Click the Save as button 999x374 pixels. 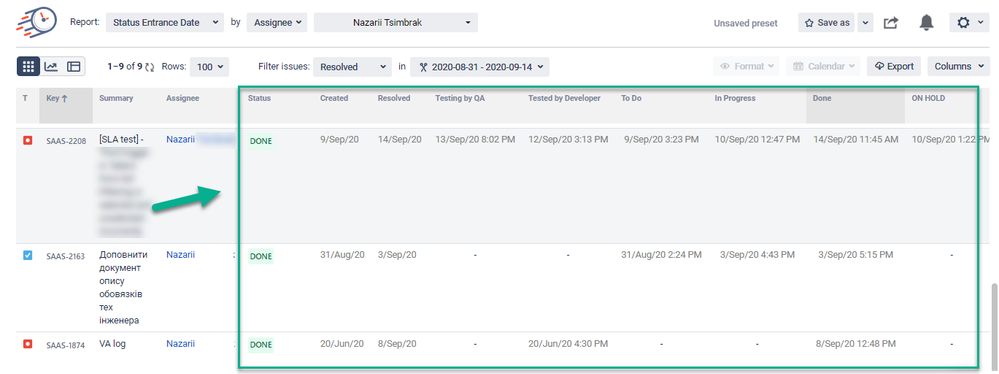click(827, 22)
